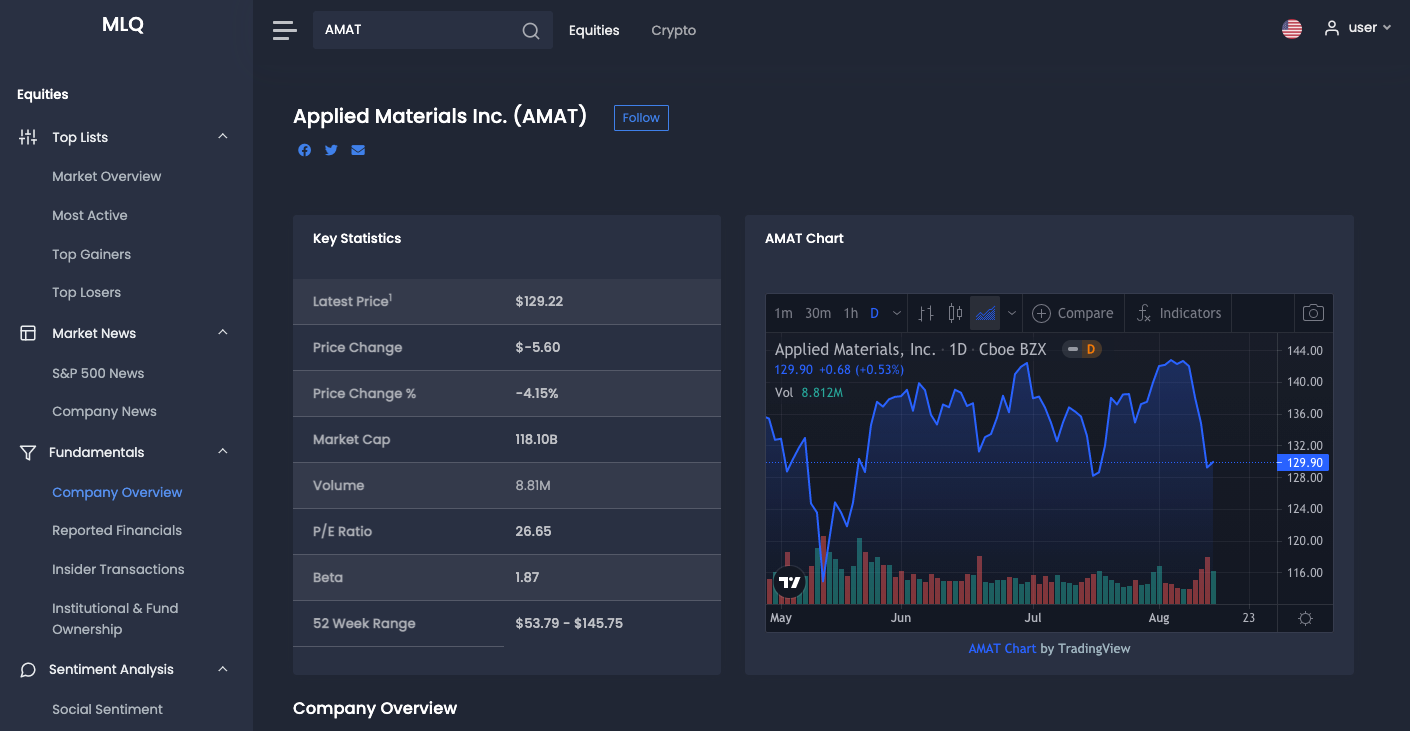Switch chart interval to 1h
The height and width of the screenshot is (731, 1410).
click(x=850, y=313)
